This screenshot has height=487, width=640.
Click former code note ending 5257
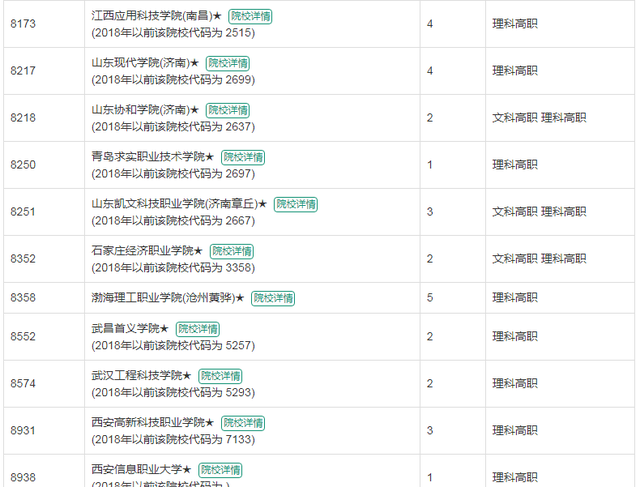(173, 345)
